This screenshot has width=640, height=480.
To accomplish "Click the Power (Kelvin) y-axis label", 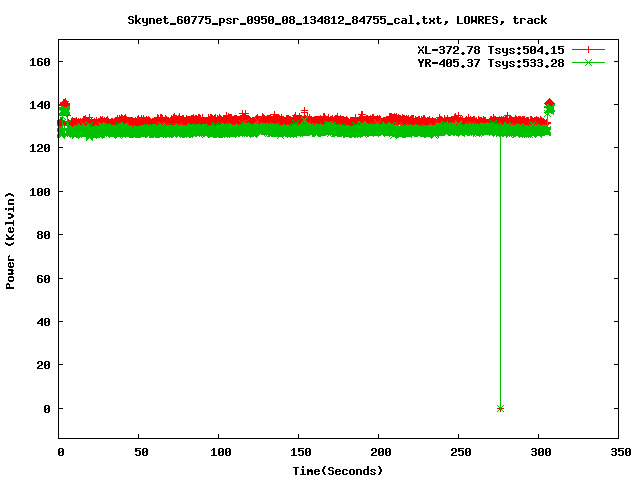I will tap(10, 241).
